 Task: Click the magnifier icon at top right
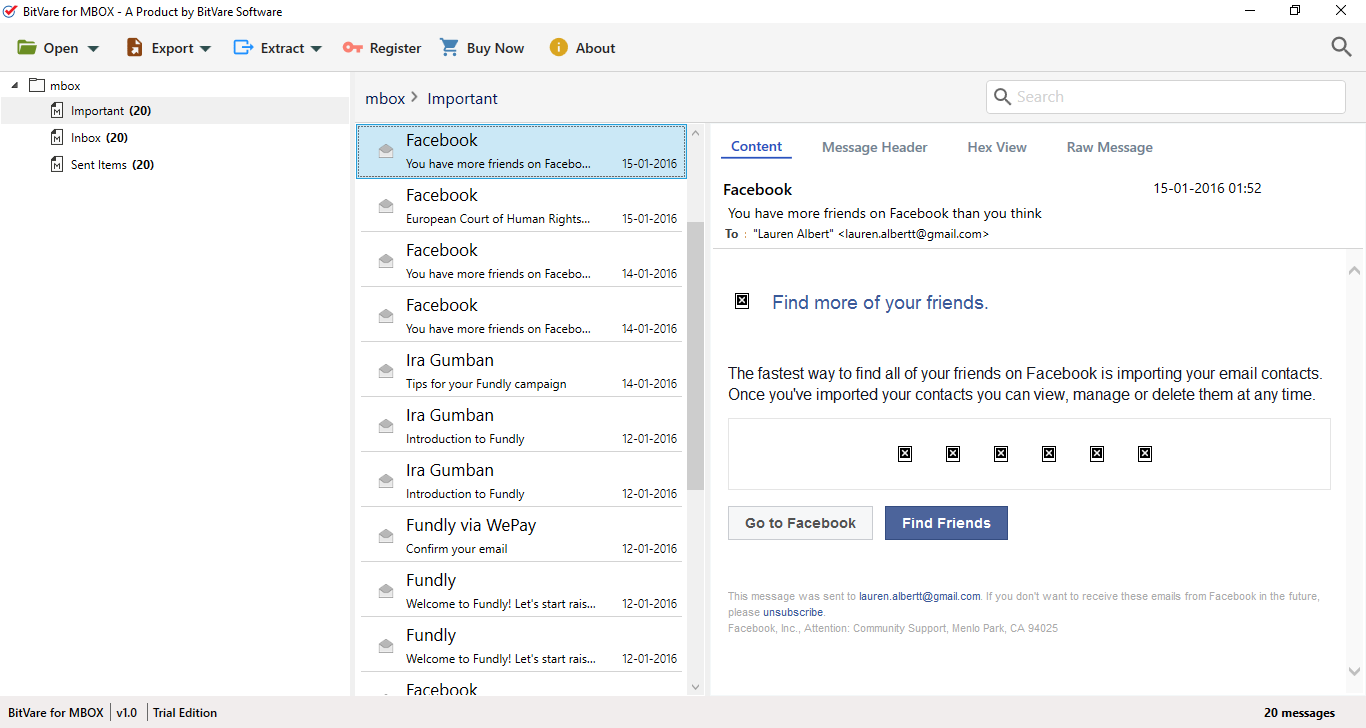click(1341, 47)
